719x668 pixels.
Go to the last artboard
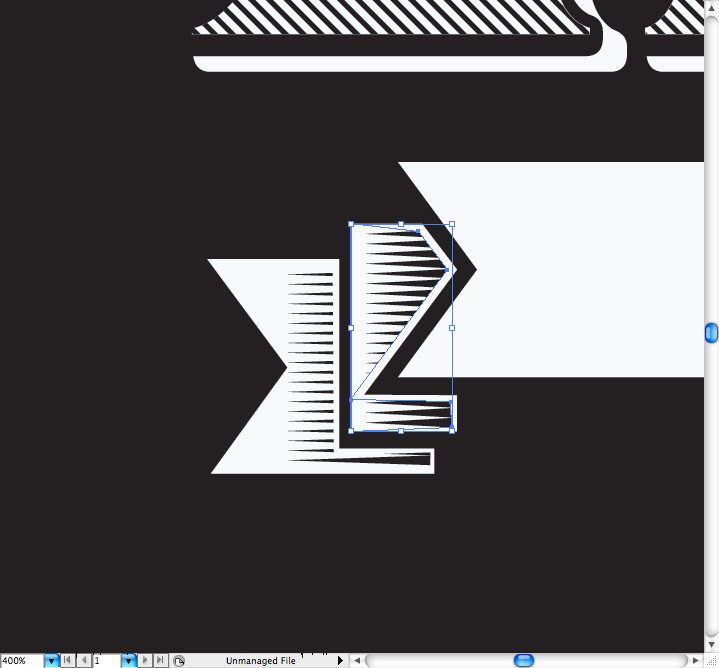160,660
